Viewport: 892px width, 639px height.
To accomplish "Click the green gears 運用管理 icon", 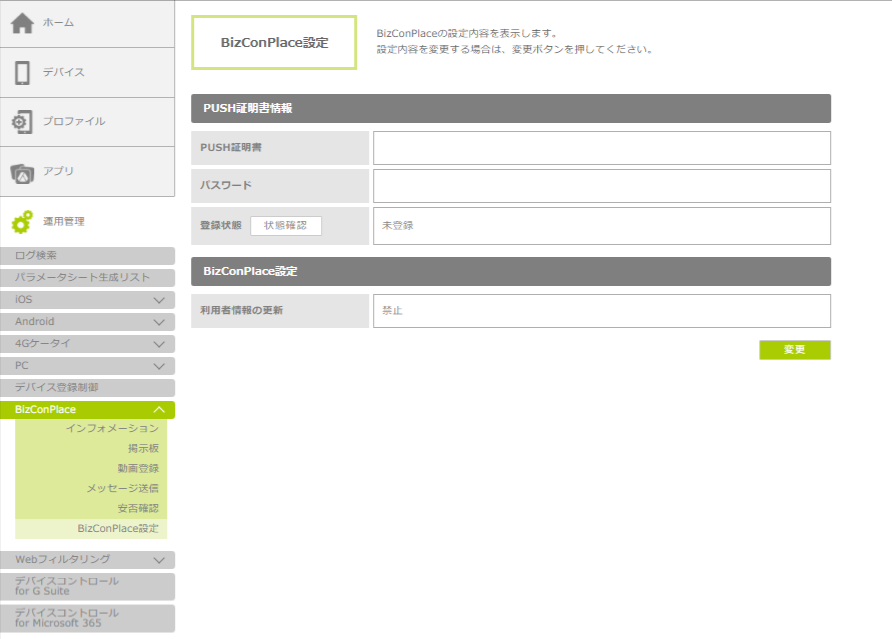I will 22,222.
